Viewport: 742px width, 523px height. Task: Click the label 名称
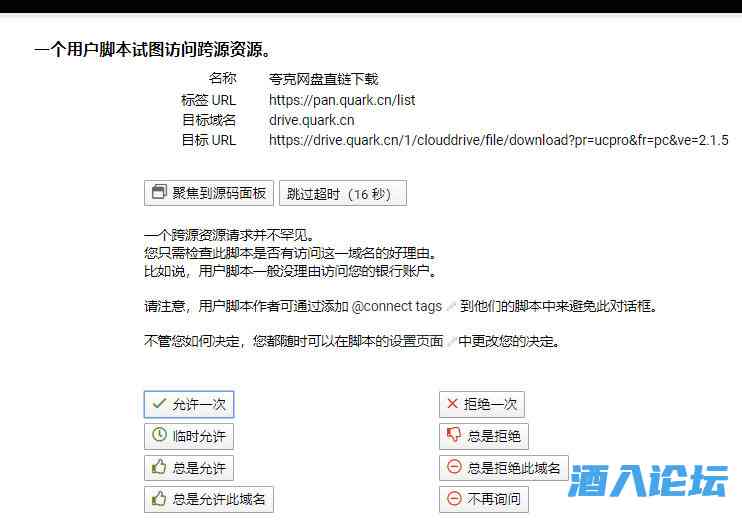(x=222, y=78)
